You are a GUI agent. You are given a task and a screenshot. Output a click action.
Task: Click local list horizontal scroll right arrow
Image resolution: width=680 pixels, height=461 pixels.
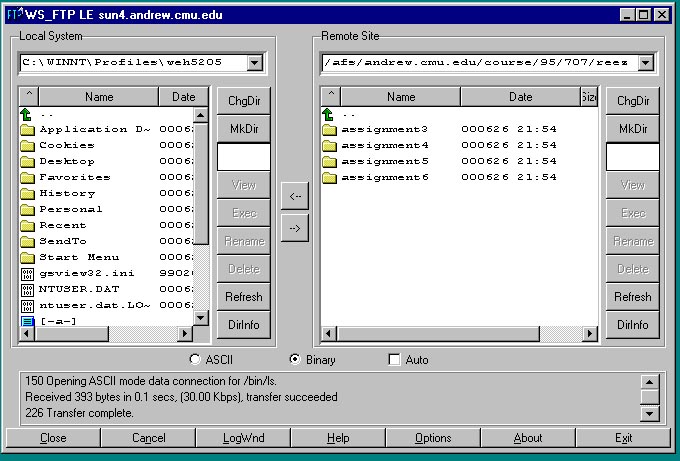(x=185, y=333)
